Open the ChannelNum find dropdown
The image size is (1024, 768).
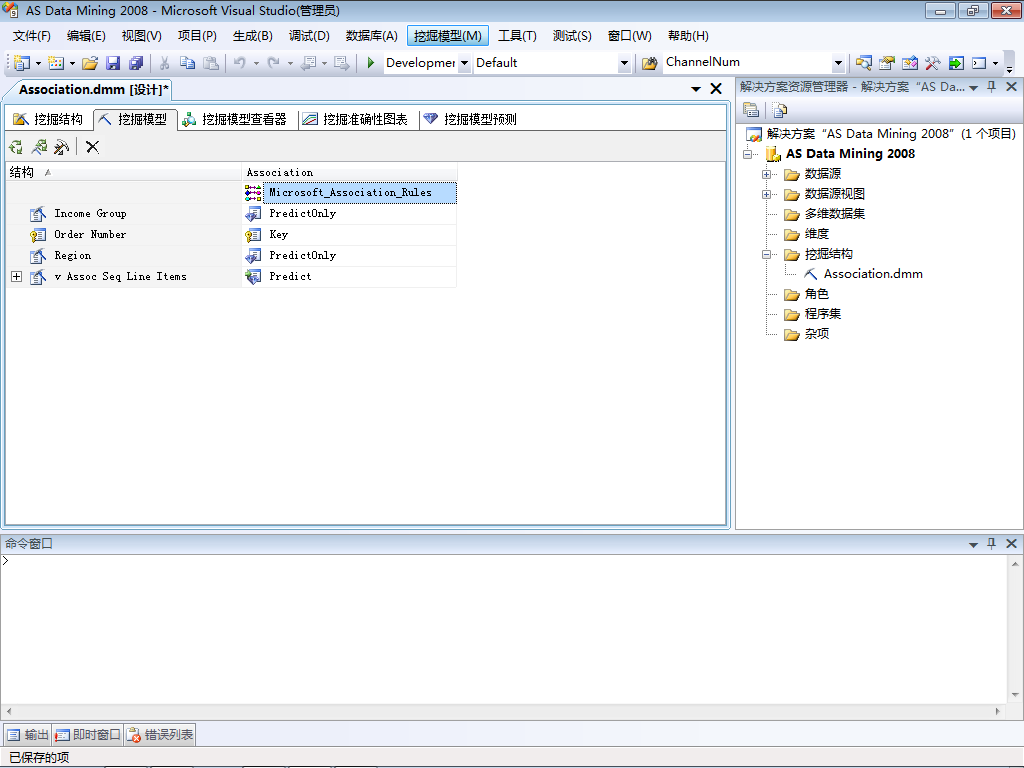point(838,63)
